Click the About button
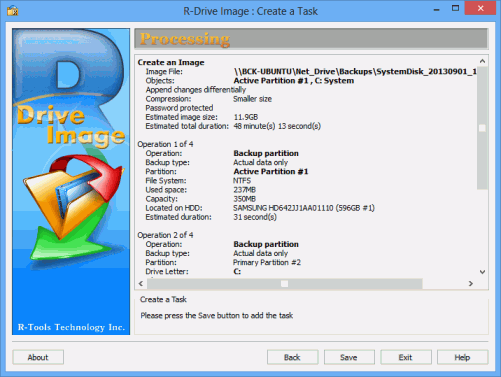Image resolution: width=501 pixels, height=377 pixels. 38,357
